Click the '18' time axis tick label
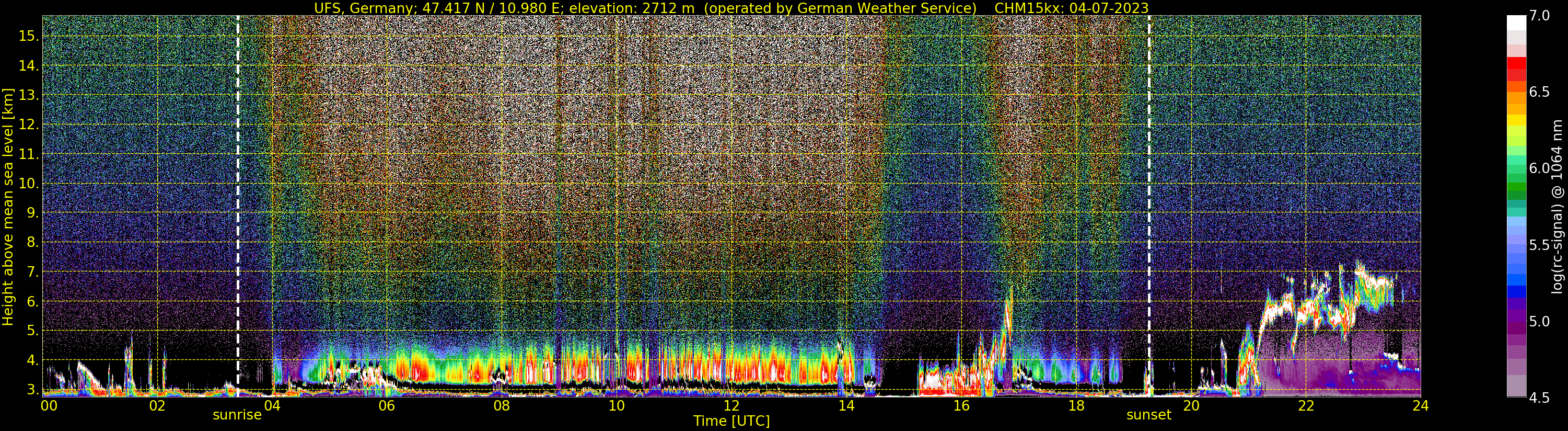1568x431 pixels. coord(1076,406)
